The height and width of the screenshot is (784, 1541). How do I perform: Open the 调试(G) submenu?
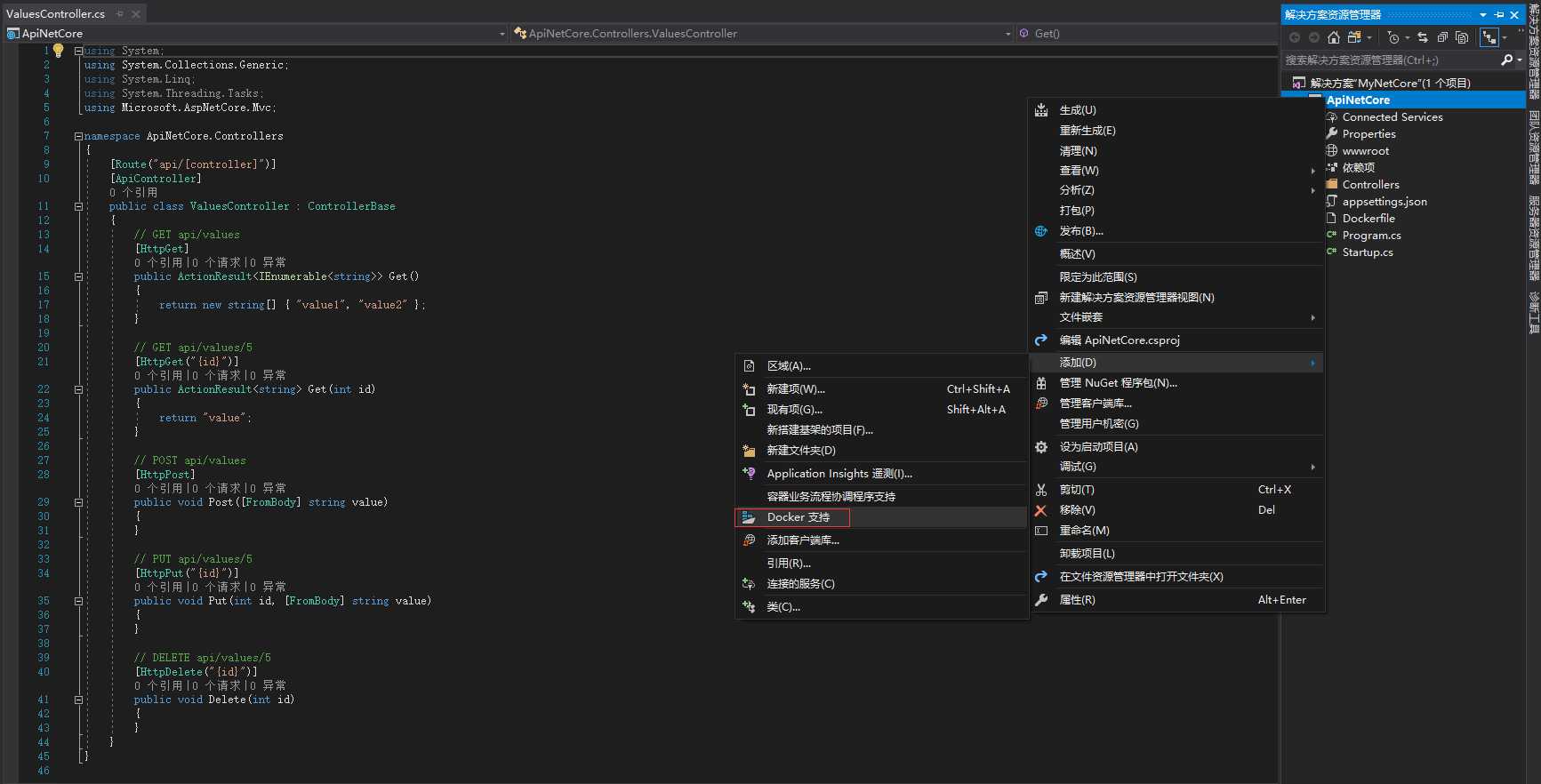(x=1176, y=467)
